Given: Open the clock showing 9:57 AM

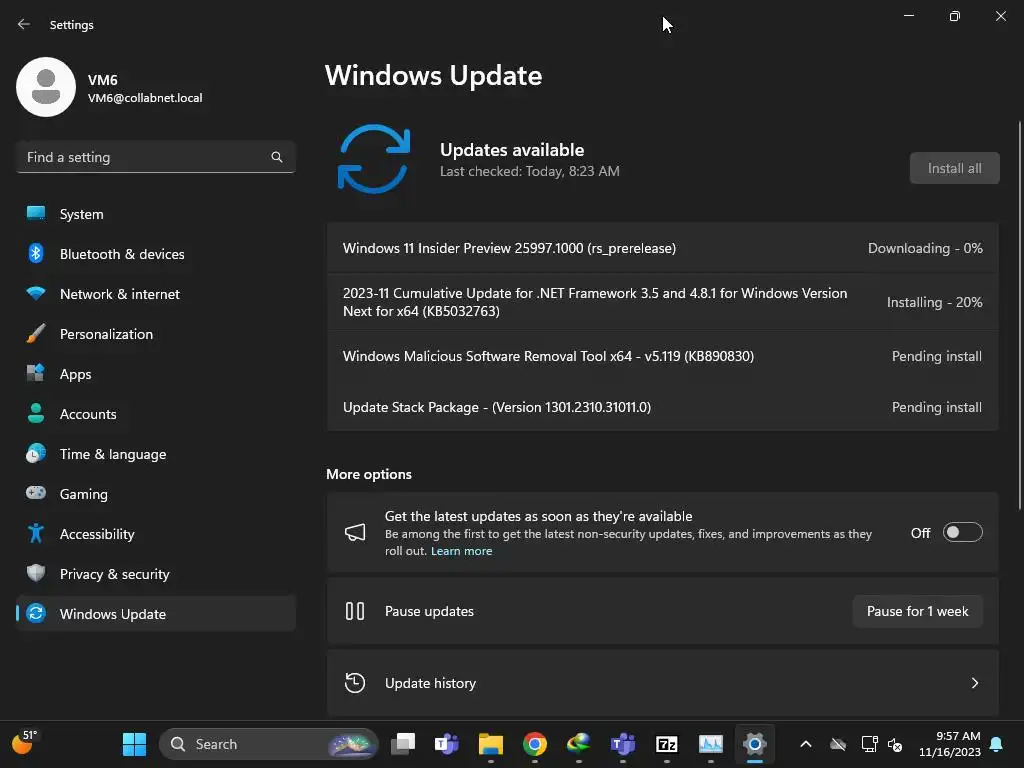Looking at the screenshot, I should 950,744.
